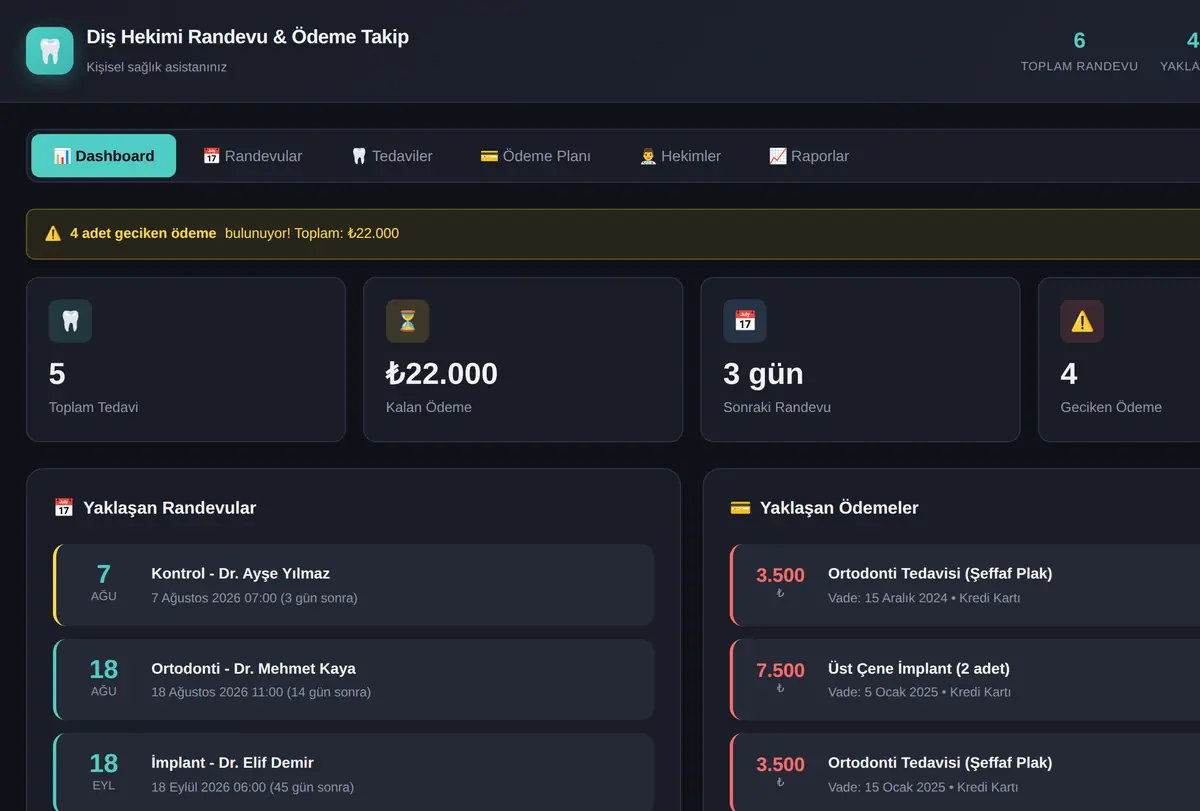
Task: Open Ortodonti appointment with Dr. Mehmet Kaya
Action: pyautogui.click(x=353, y=679)
